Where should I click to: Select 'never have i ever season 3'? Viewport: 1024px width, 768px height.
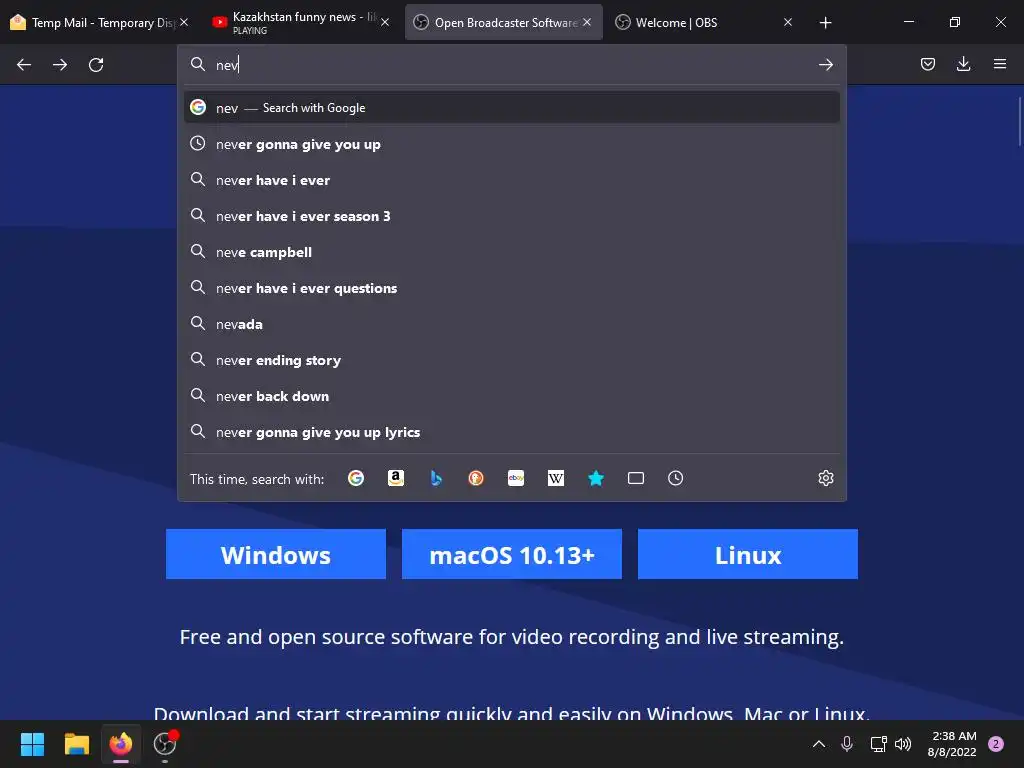pos(512,216)
